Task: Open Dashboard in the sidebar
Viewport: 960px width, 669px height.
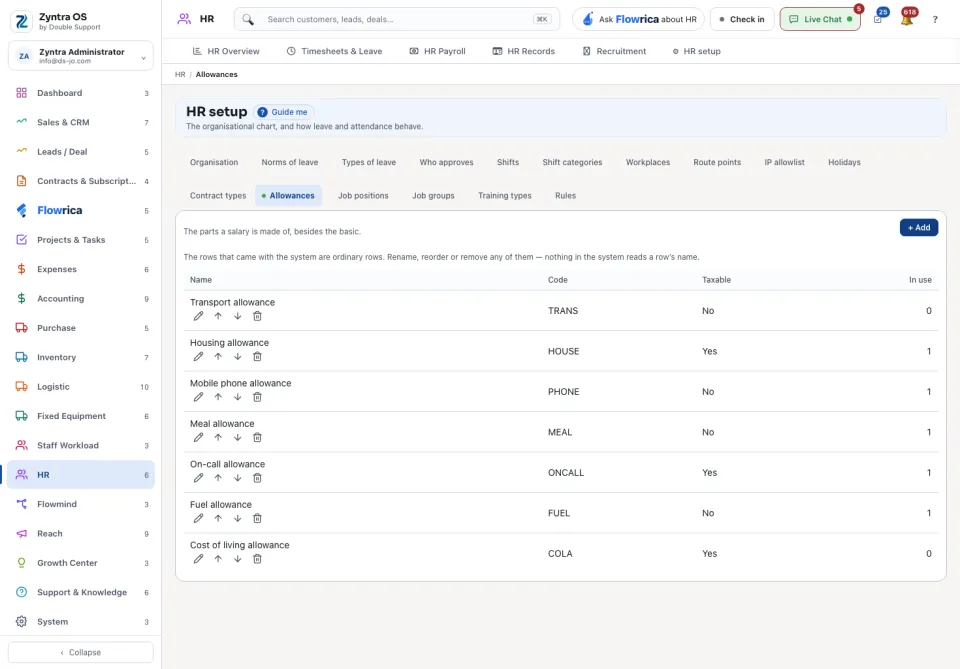Action: 81,93
